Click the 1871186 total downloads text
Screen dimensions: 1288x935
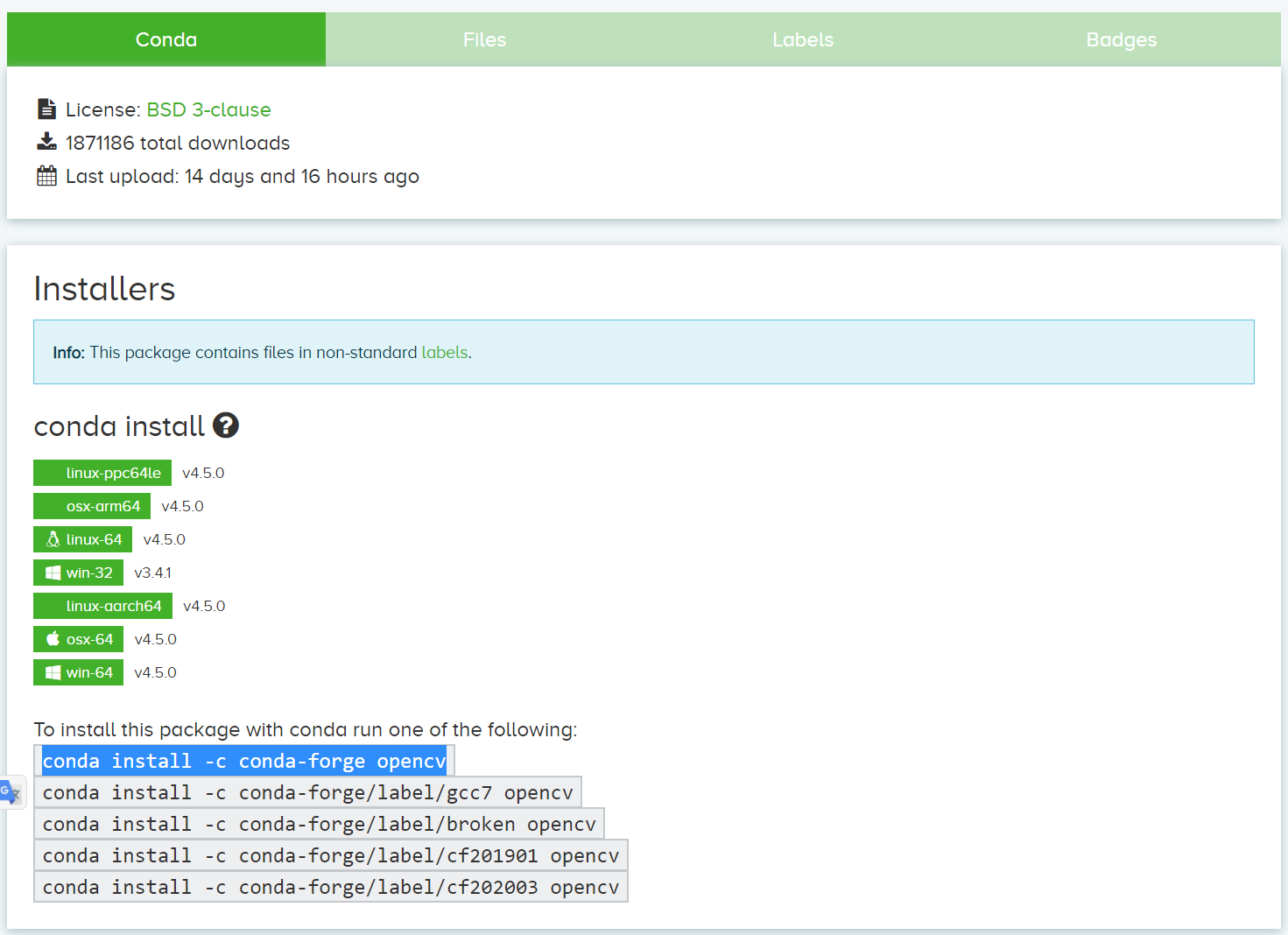coord(178,143)
